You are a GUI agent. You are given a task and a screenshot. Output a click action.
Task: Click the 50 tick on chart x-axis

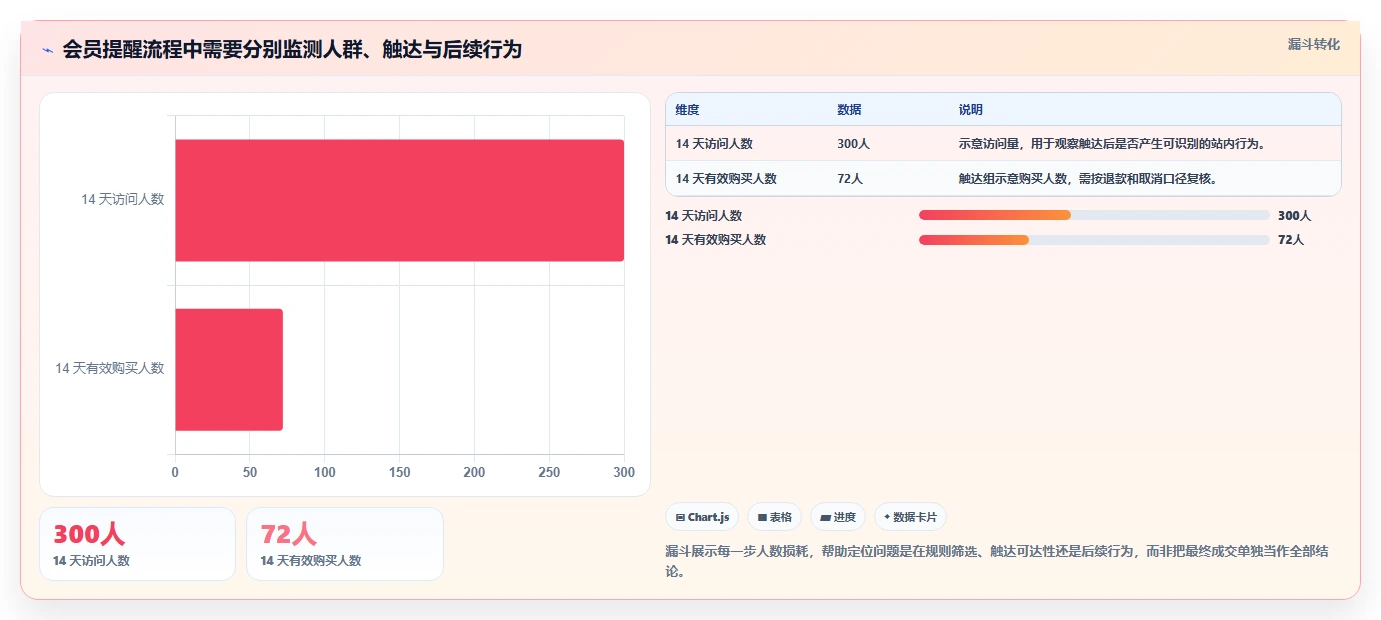pos(250,472)
